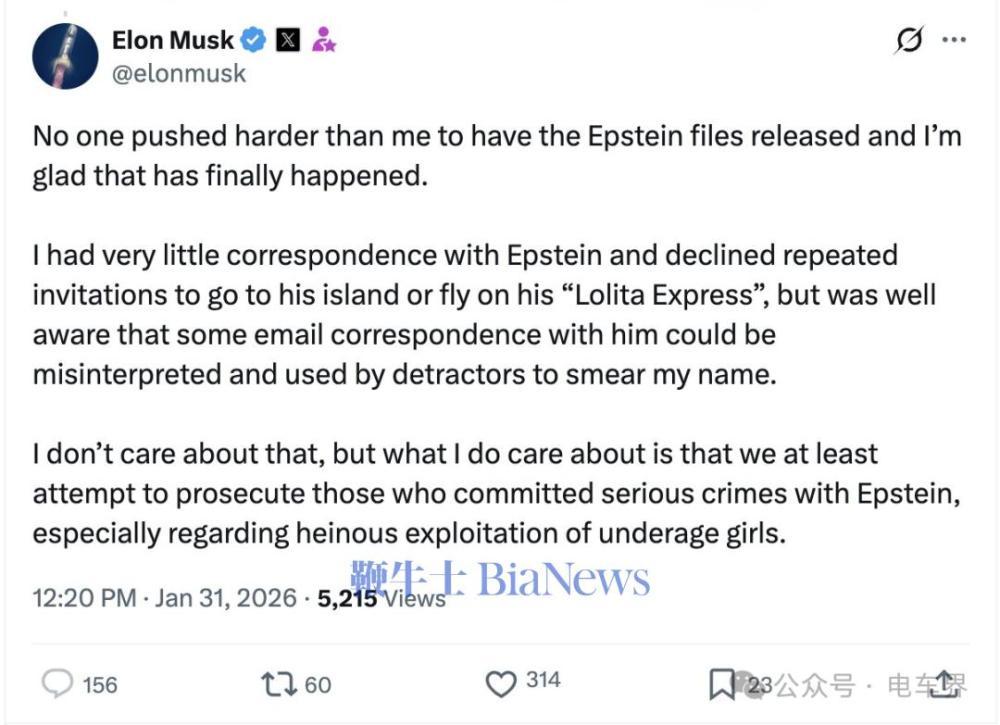This screenshot has height=725, width=1000.
Task: Click the bookmark count of 23
Action: click(760, 685)
